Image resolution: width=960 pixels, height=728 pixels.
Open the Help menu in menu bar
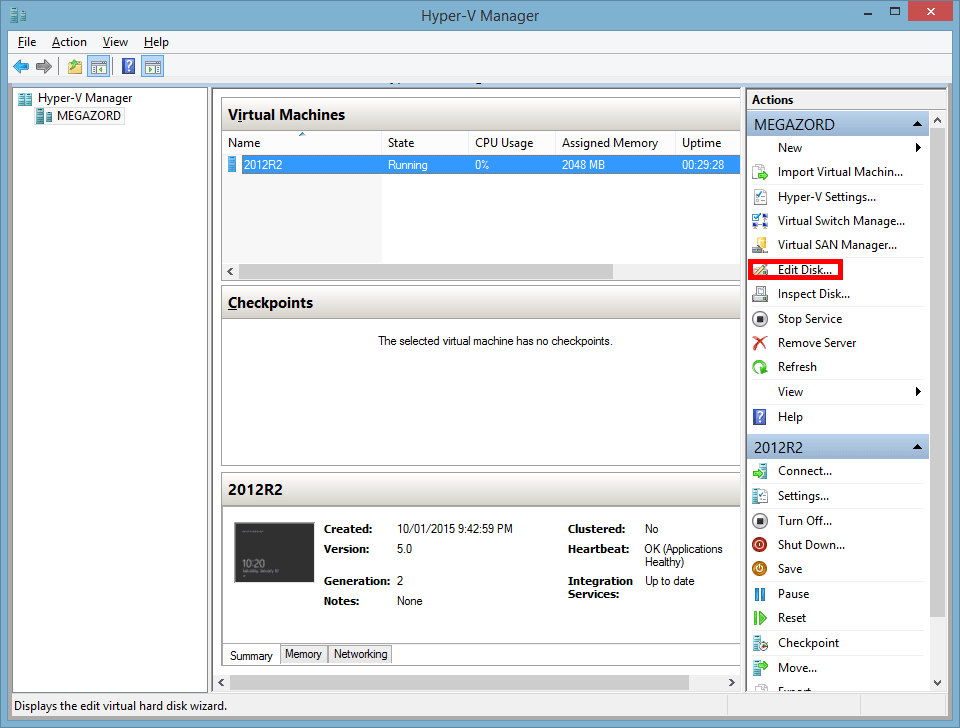pyautogui.click(x=156, y=42)
